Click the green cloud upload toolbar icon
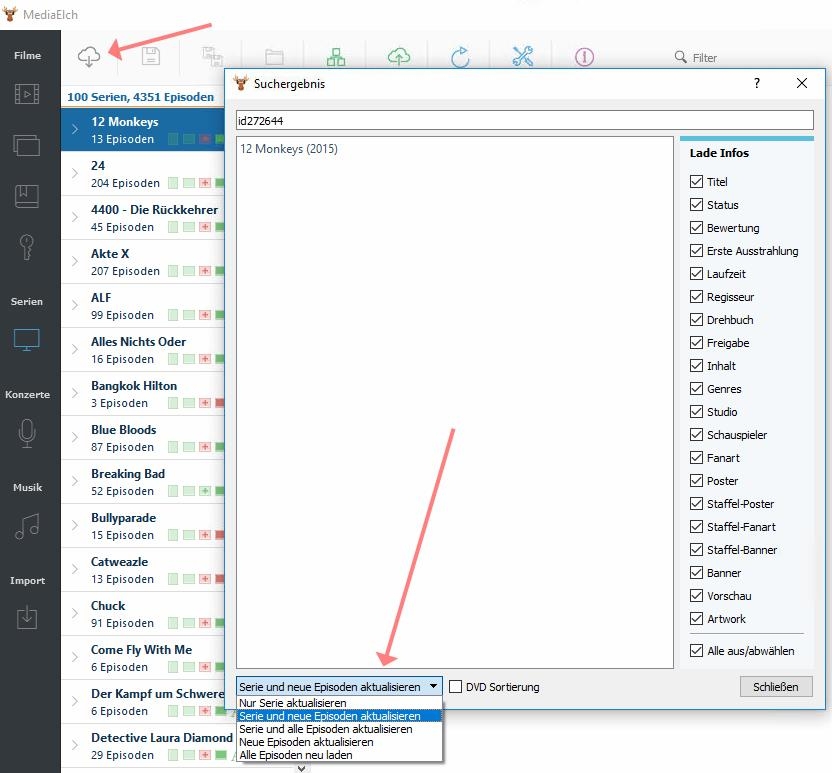 398,56
